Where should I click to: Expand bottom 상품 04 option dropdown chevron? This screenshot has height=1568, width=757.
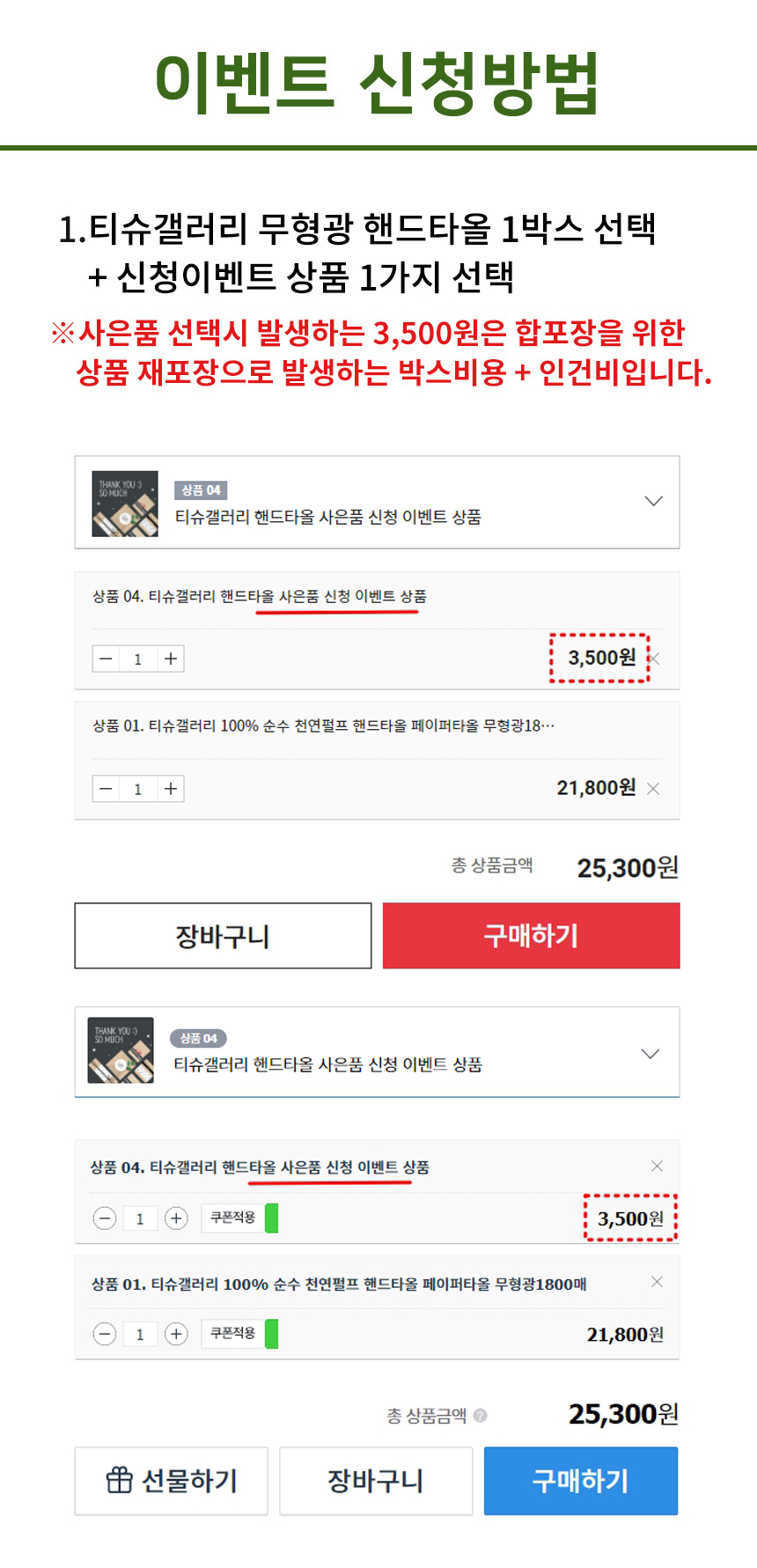[x=650, y=1054]
